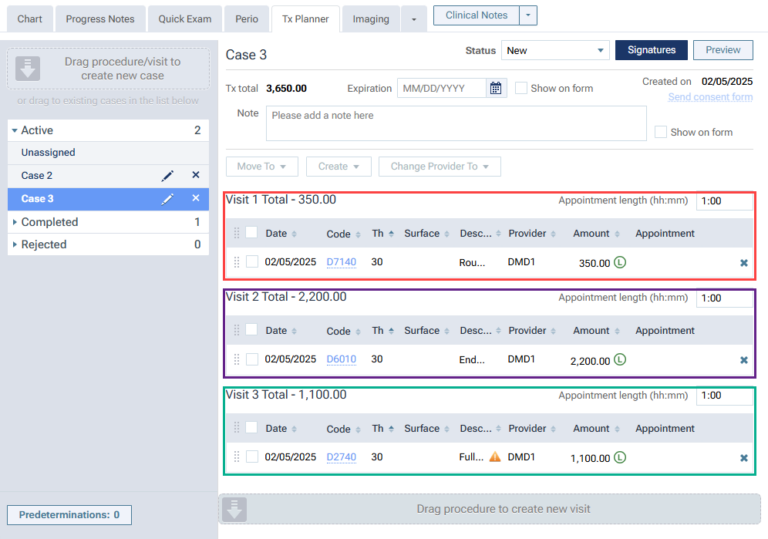768x539 pixels.
Task: Click the pencil edit icon for Case 2
Action: click(168, 175)
